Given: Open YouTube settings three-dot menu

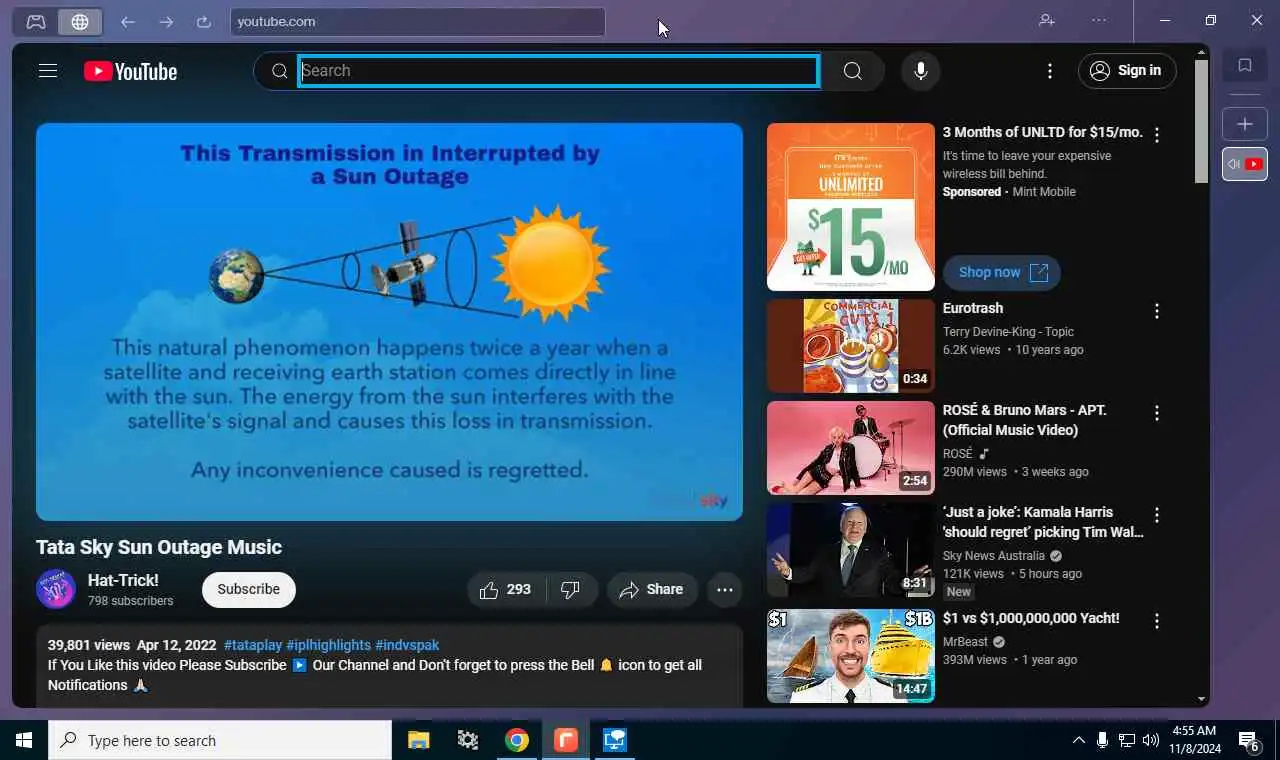Looking at the screenshot, I should point(1049,71).
